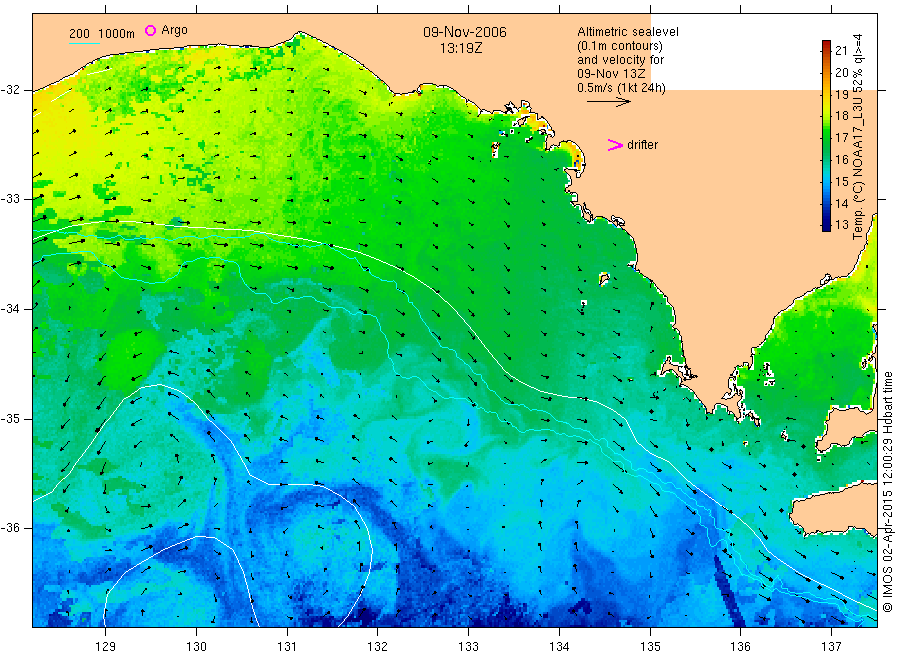Click the '0.5m/s (1kt 24h)' text
The width and height of the screenshot is (900, 660).
point(621,88)
